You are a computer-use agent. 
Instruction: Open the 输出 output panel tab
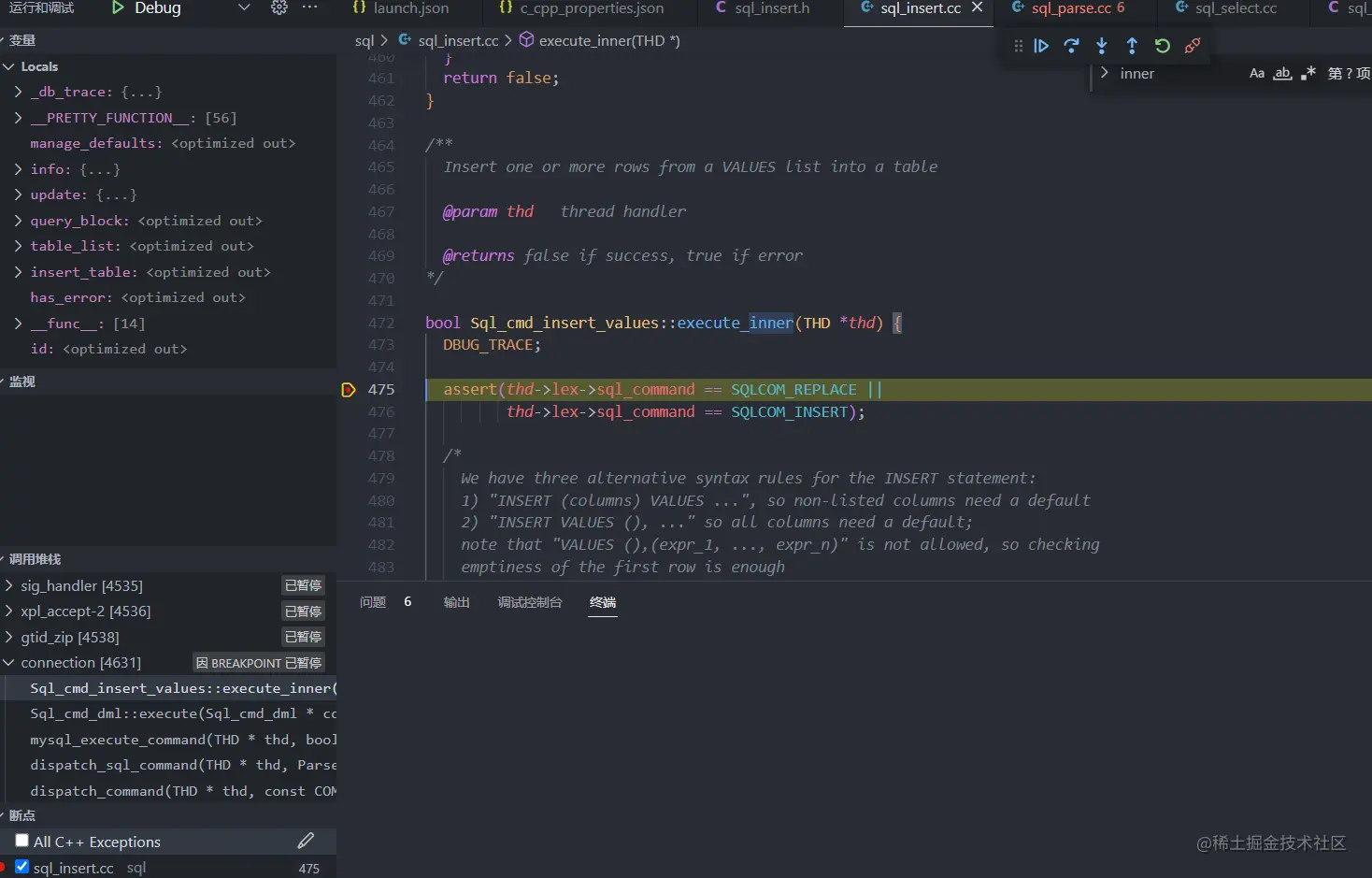click(457, 602)
